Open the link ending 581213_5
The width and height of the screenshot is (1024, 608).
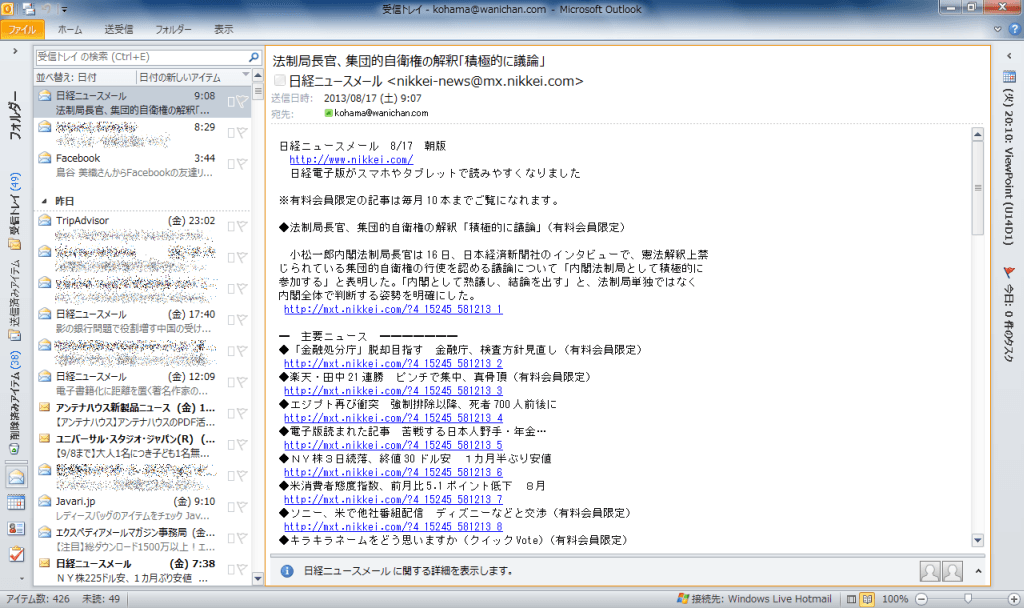(x=393, y=445)
